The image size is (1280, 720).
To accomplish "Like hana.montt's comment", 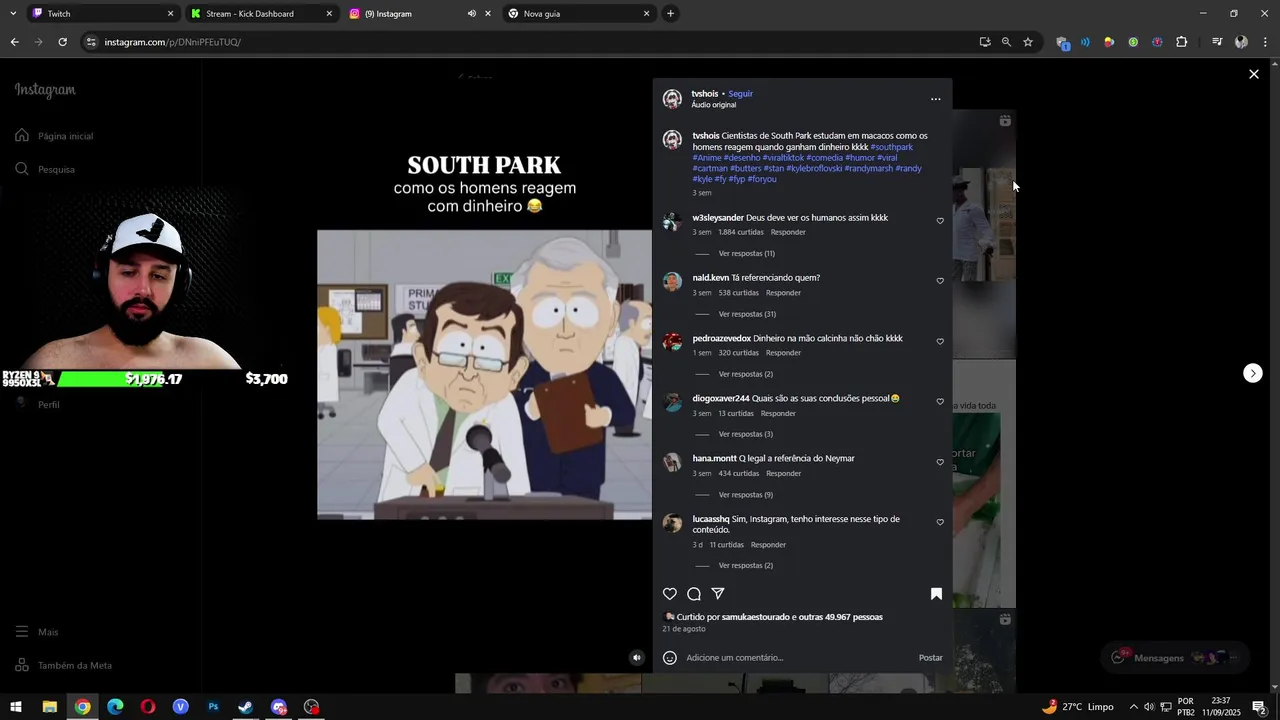I will click(940, 462).
